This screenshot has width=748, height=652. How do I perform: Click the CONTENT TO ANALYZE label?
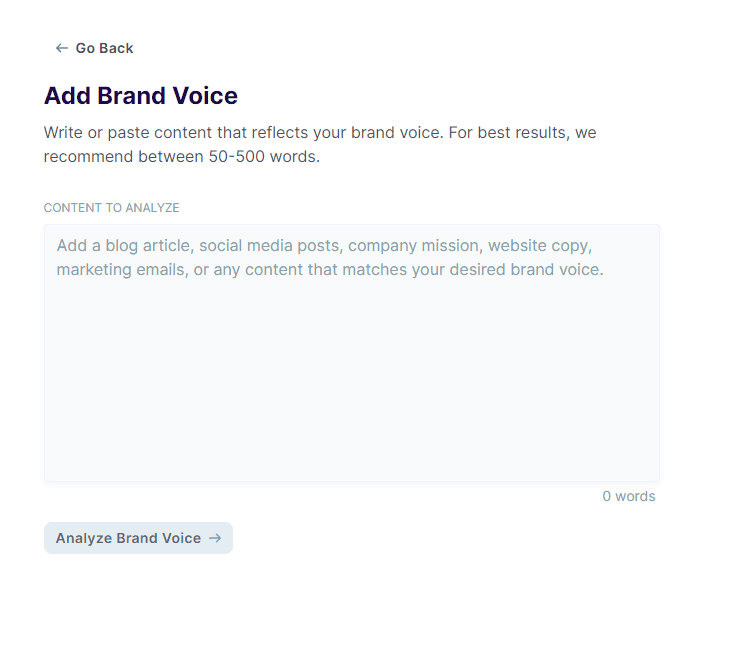(111, 208)
